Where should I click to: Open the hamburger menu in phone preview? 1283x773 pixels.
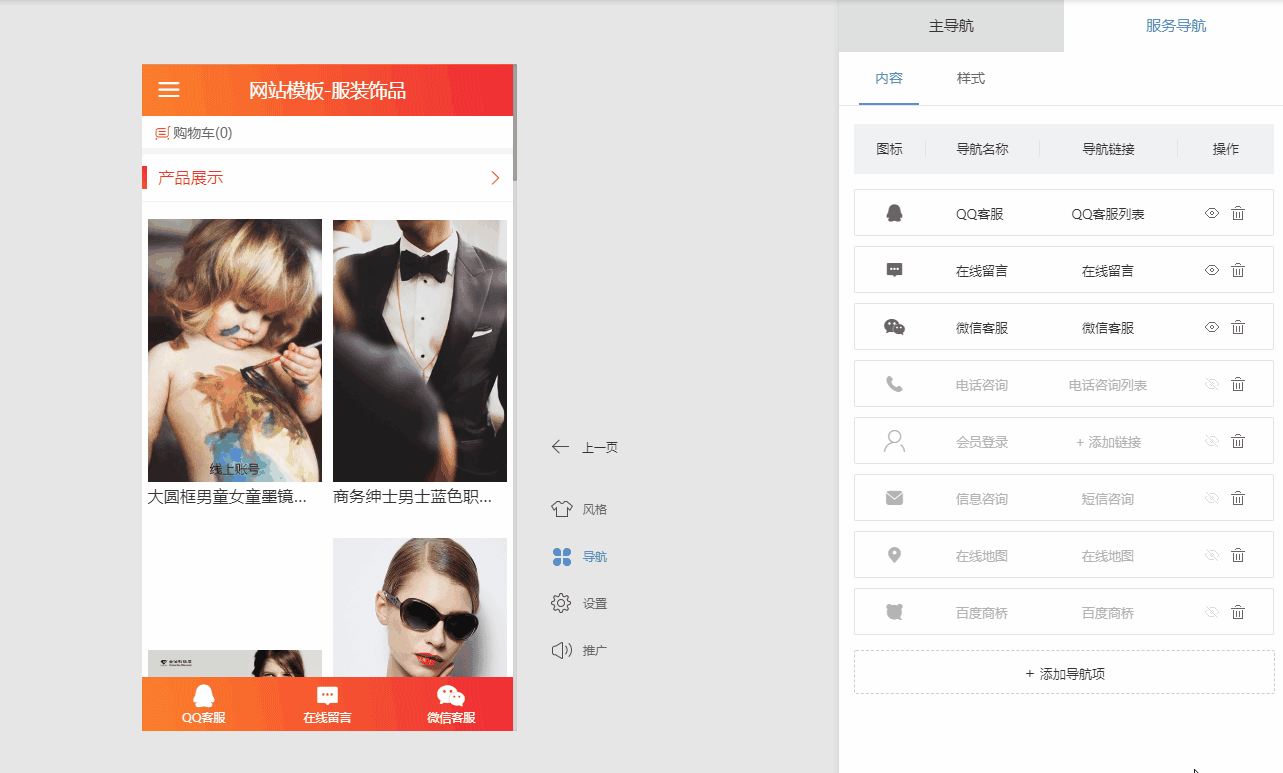click(169, 90)
